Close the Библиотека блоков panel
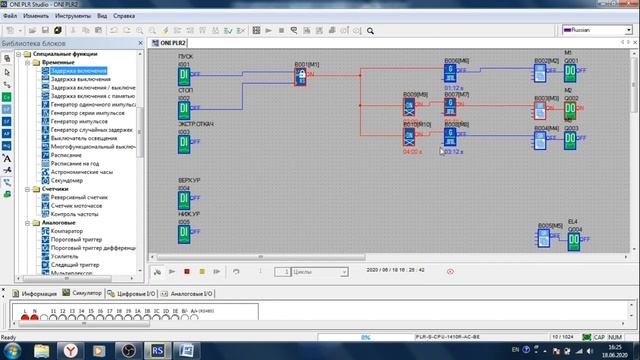This screenshot has width=640, height=360. (x=140, y=43)
